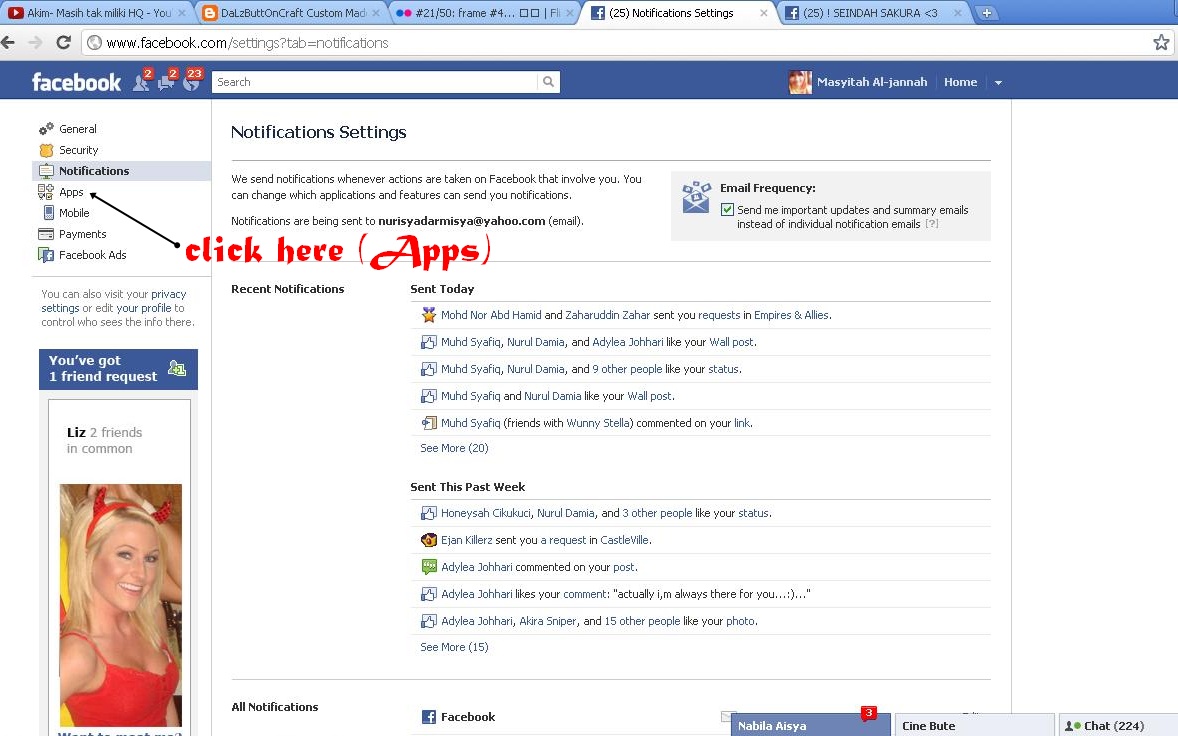Open Mohd Nor Abd Hamid link
Image resolution: width=1178 pixels, height=736 pixels.
click(491, 315)
